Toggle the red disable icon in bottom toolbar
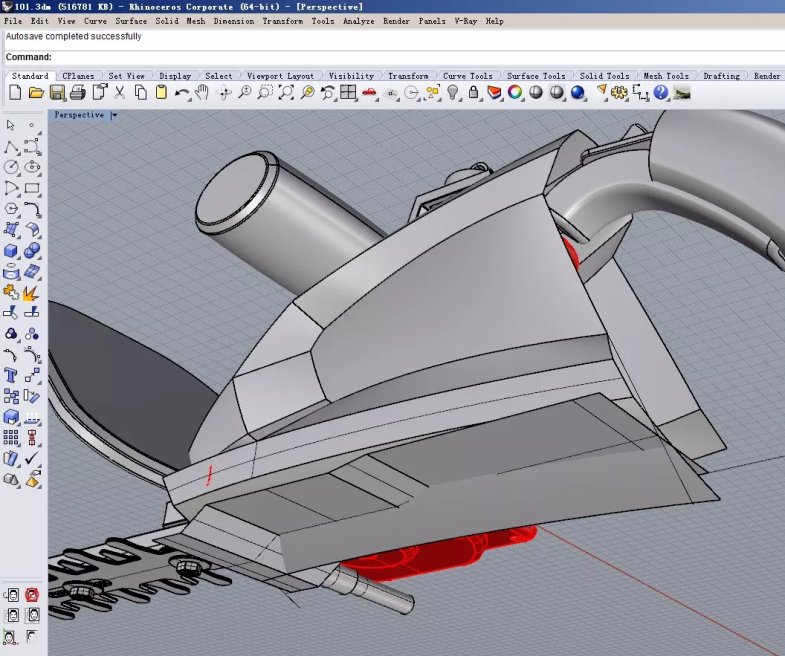The image size is (785, 656). coord(32,596)
